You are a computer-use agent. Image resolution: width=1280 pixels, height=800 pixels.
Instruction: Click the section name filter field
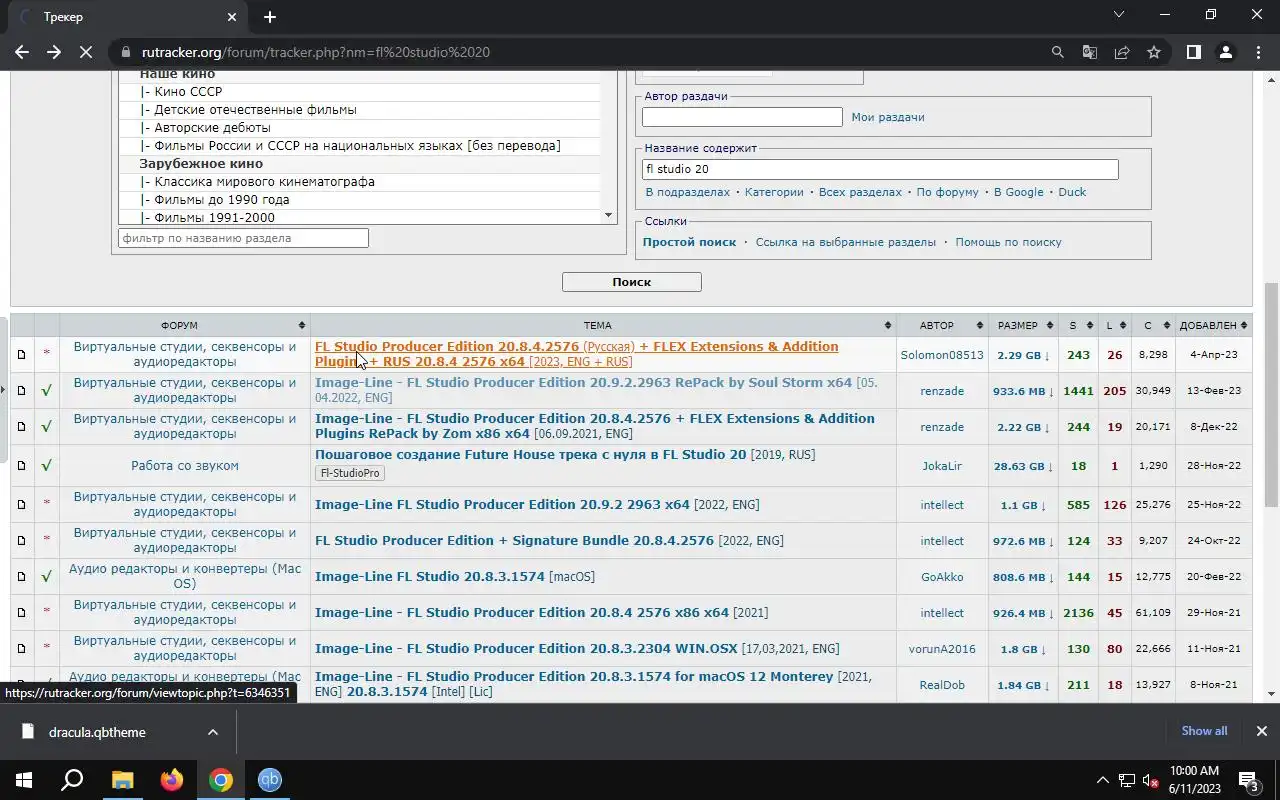click(x=243, y=238)
